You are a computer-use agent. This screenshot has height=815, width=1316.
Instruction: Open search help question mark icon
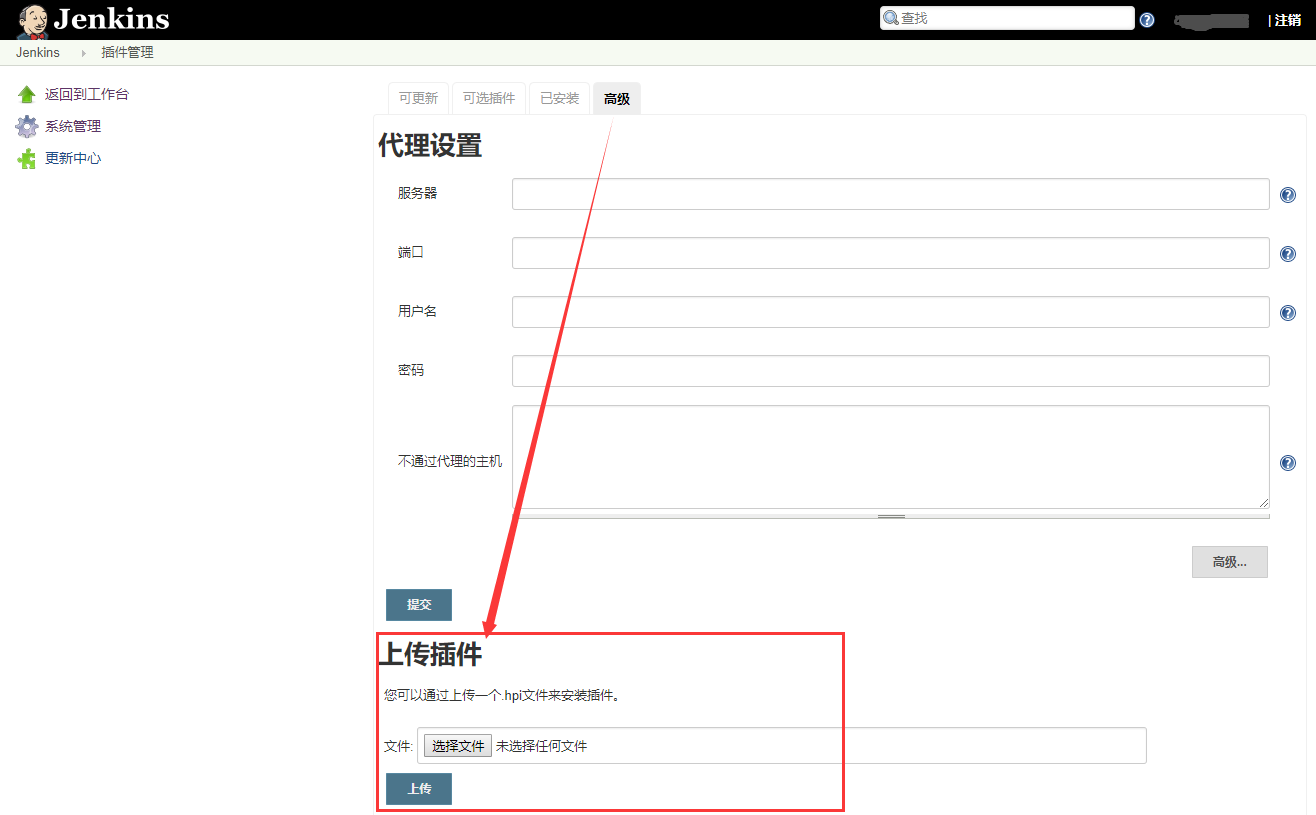pyautogui.click(x=1147, y=20)
